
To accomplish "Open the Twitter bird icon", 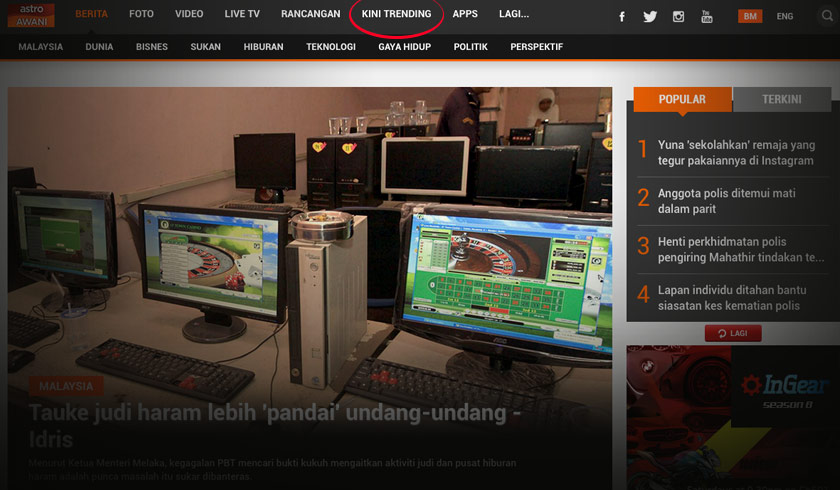I will [650, 17].
